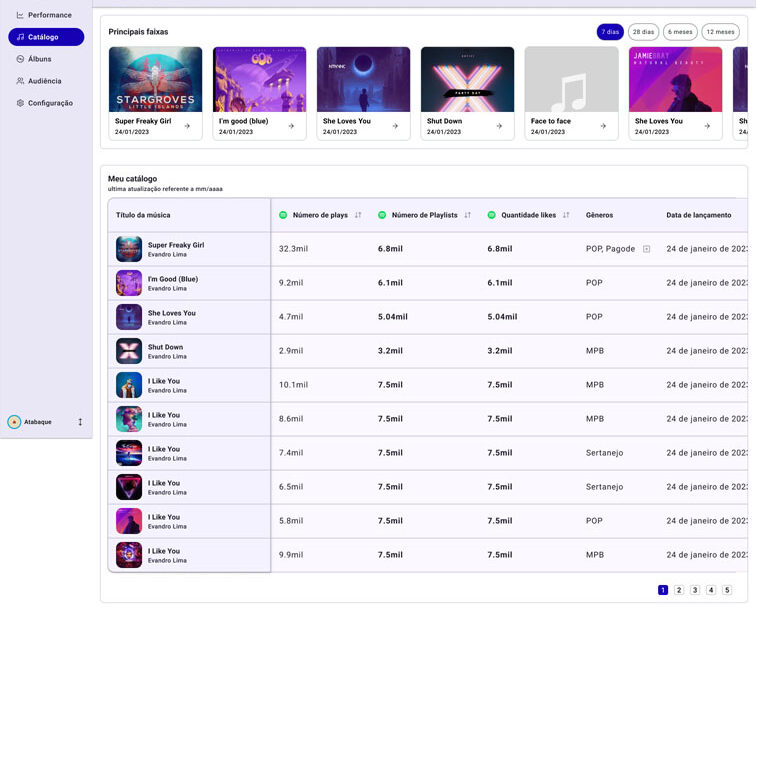757x757 pixels.
Task: Click Shut Down row cover icon
Action: (129, 351)
